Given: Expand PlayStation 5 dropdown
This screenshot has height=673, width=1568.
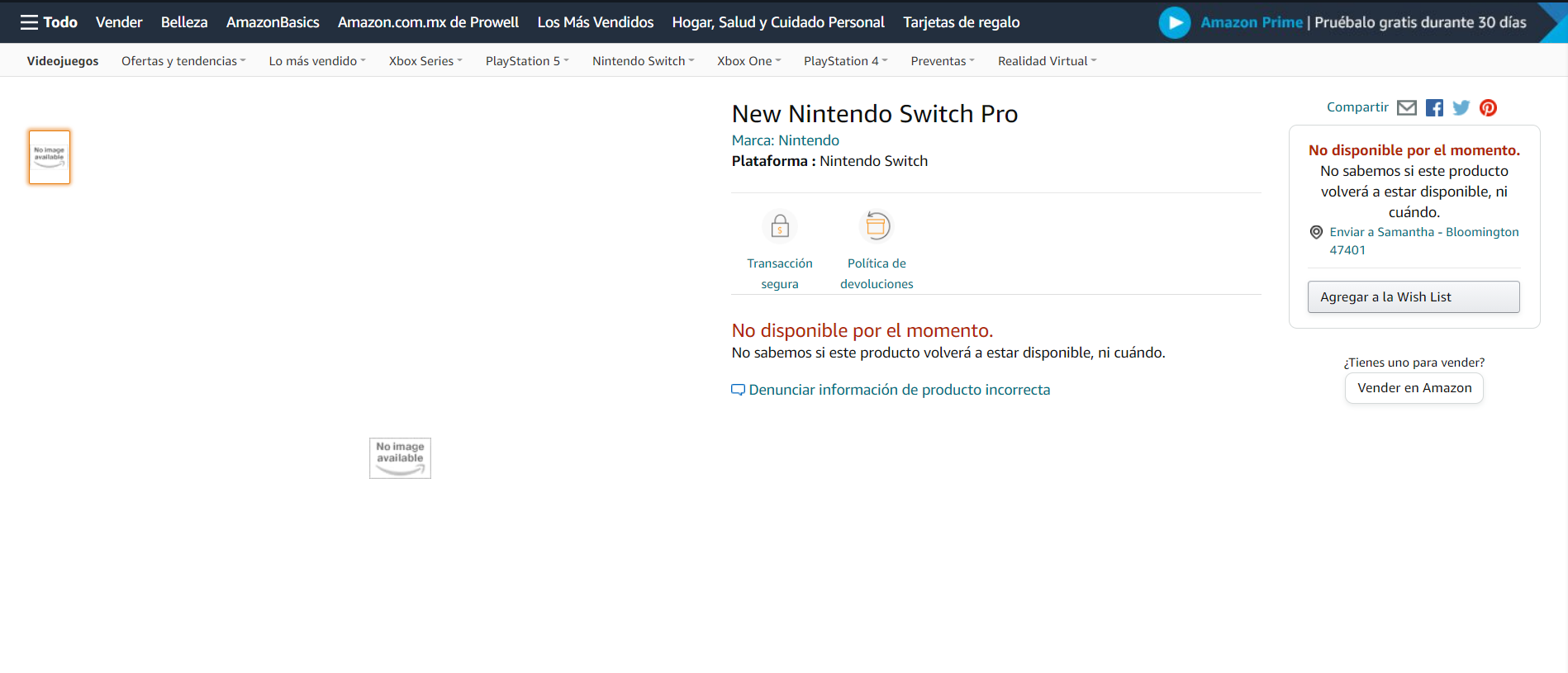Looking at the screenshot, I should click(x=527, y=61).
